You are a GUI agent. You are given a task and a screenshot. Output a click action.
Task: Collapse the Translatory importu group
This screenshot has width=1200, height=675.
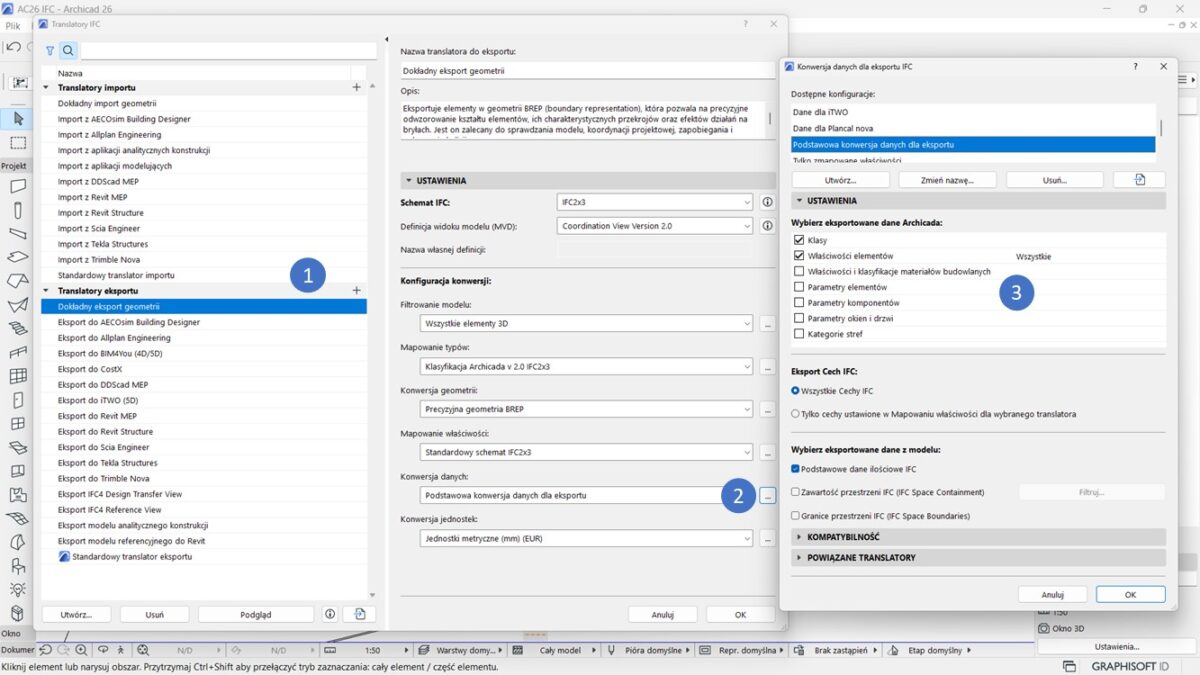click(47, 88)
